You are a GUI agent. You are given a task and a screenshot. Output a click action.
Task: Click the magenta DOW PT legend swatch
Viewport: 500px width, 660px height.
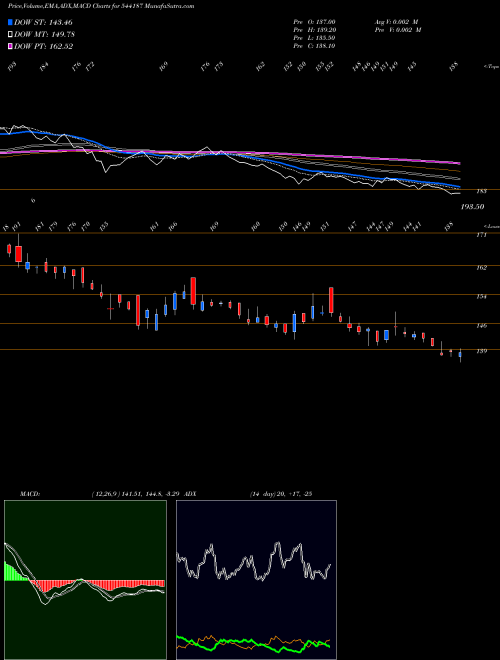pyautogui.click(x=10, y=47)
